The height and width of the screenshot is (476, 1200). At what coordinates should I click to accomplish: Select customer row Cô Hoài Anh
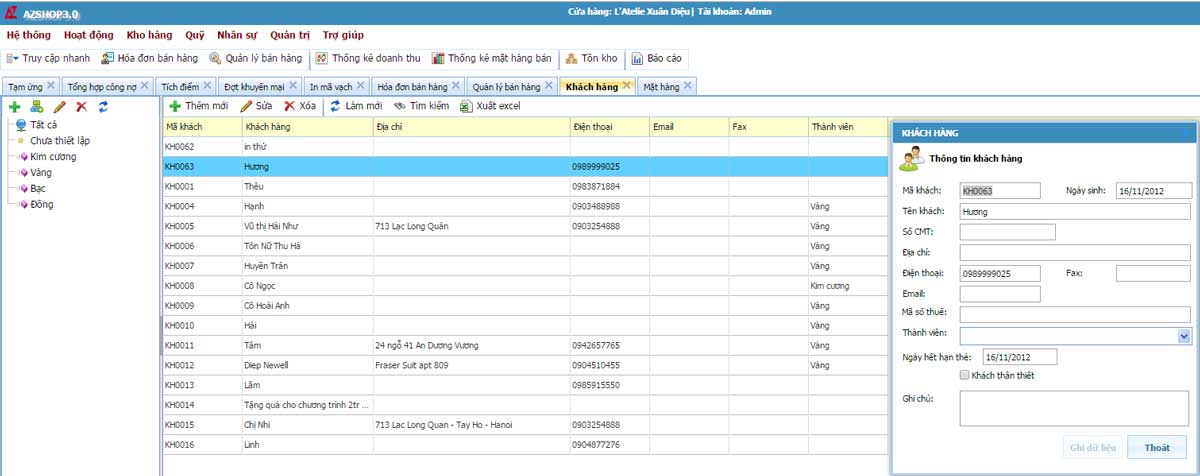click(x=525, y=305)
